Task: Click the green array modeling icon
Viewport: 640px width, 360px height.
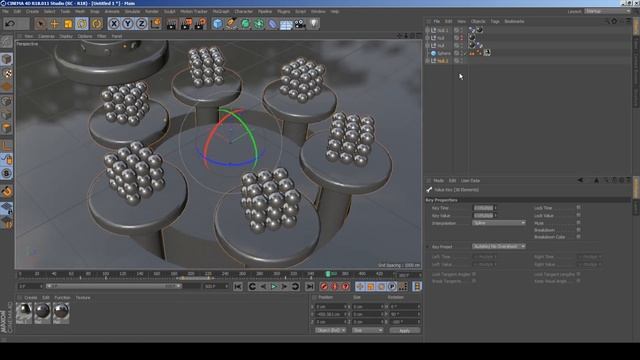Action: tap(259, 24)
